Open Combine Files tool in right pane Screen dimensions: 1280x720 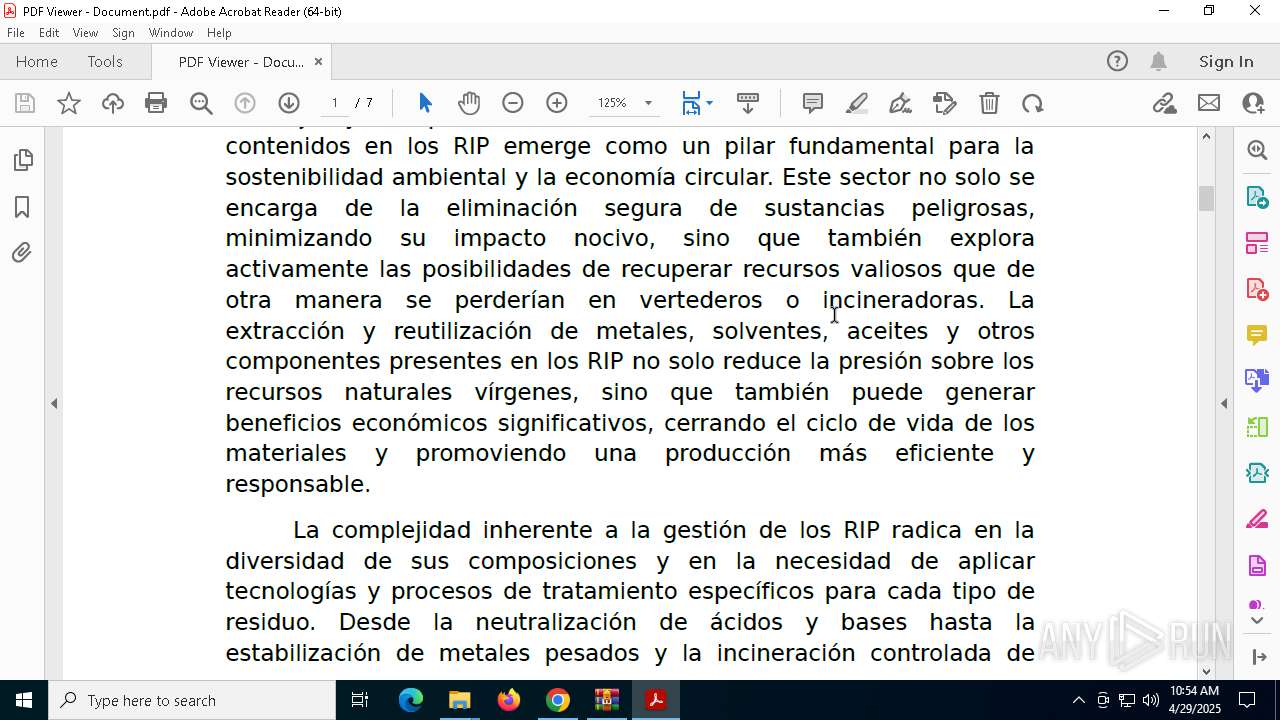1257,380
